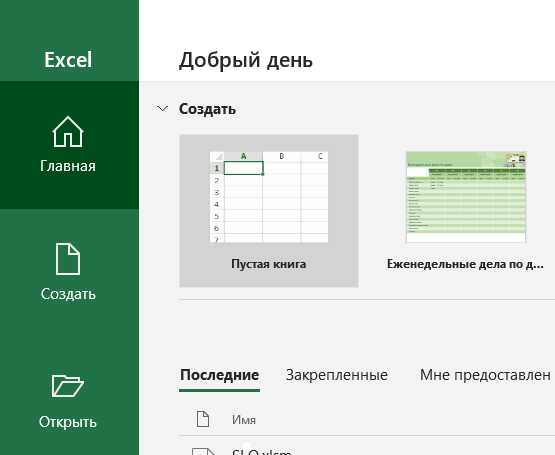The width and height of the screenshot is (555, 455).
Task: Open the Мне предоставлен shared tab
Action: coord(485,375)
